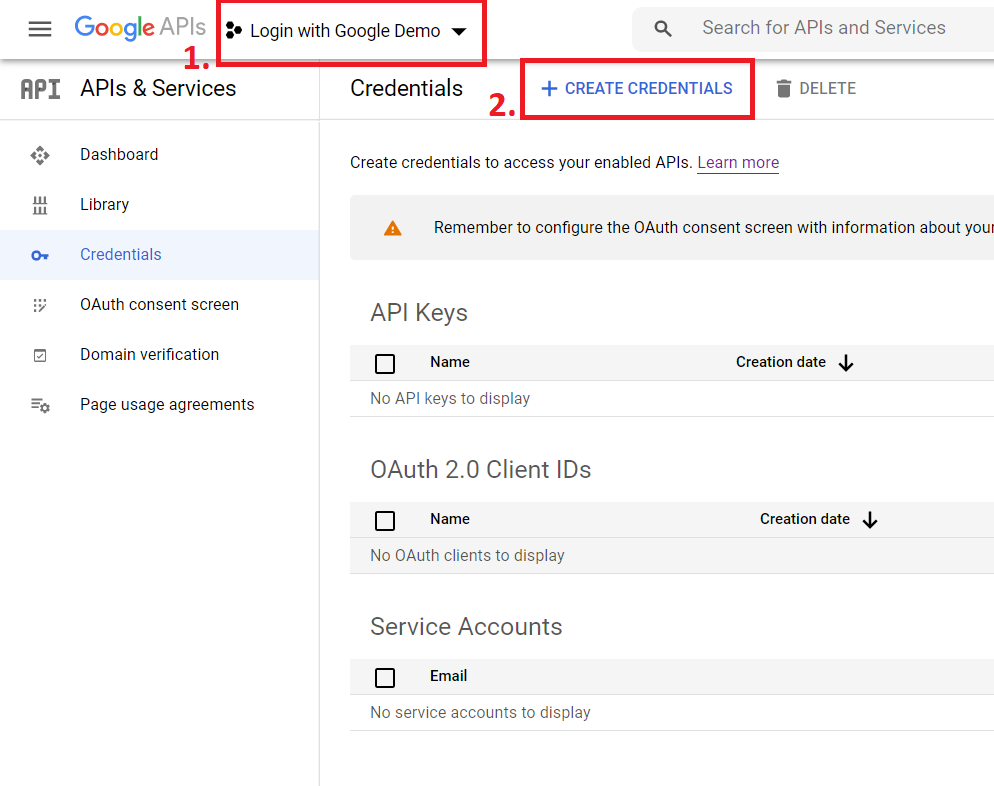
Task: Click the Credentials key icon
Action: pyautogui.click(x=40, y=255)
